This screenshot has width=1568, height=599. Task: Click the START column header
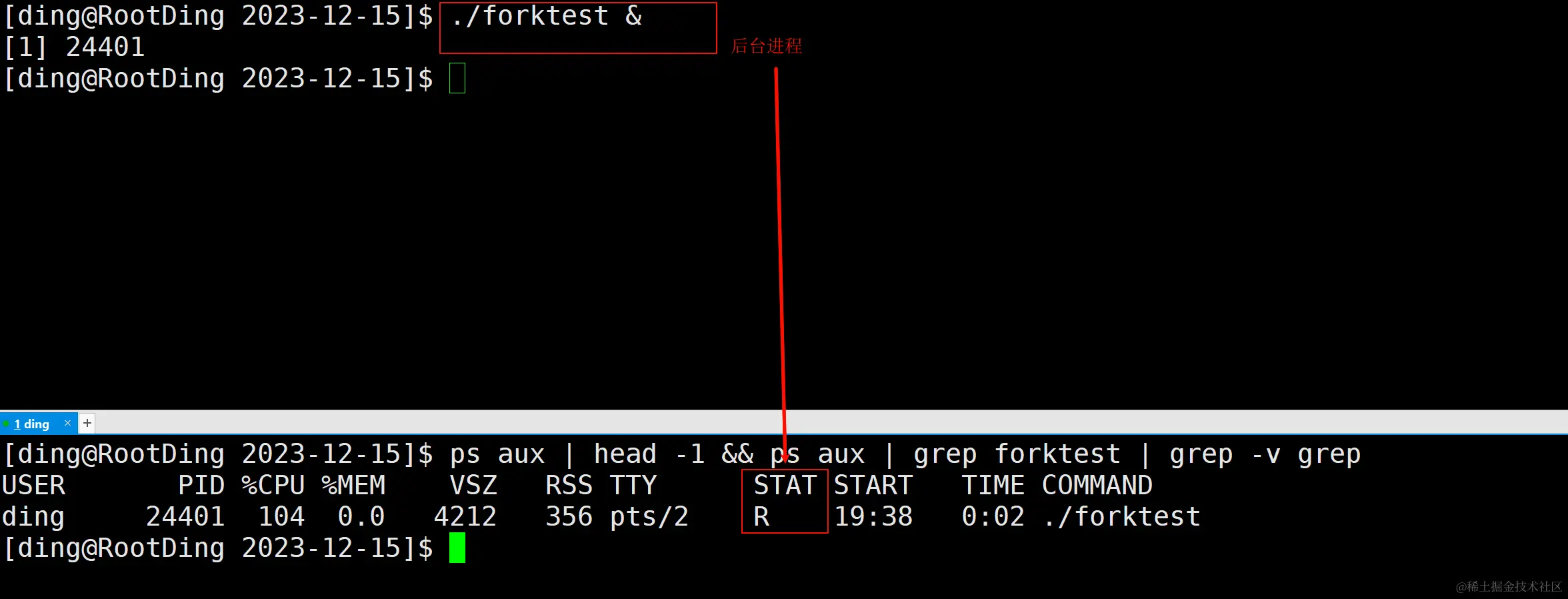coord(873,485)
